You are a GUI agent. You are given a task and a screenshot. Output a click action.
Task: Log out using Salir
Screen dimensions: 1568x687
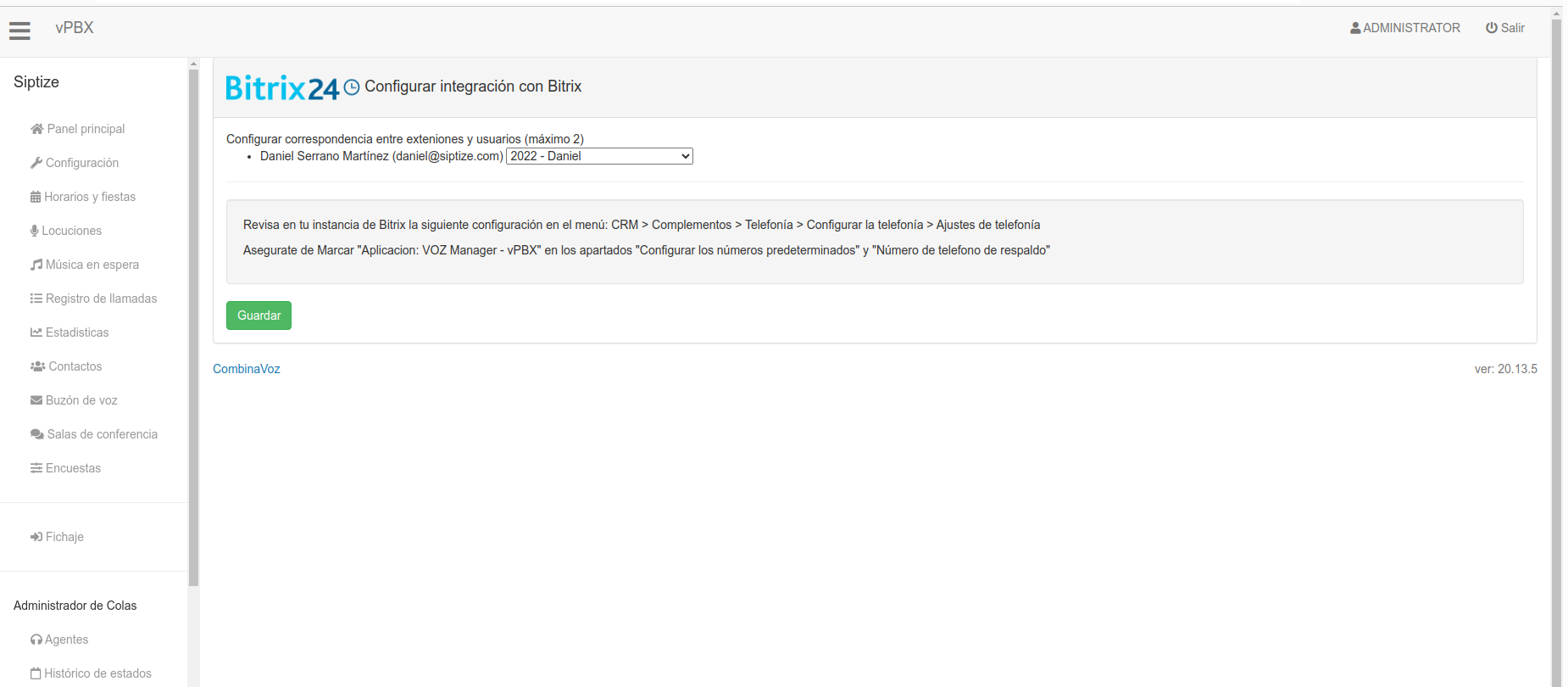coord(1504,28)
